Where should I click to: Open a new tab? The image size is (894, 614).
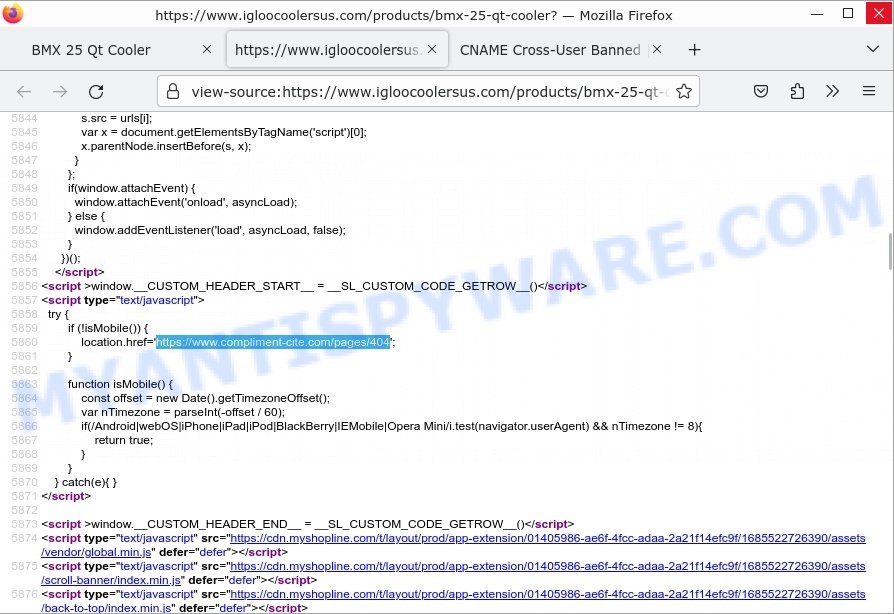694,50
